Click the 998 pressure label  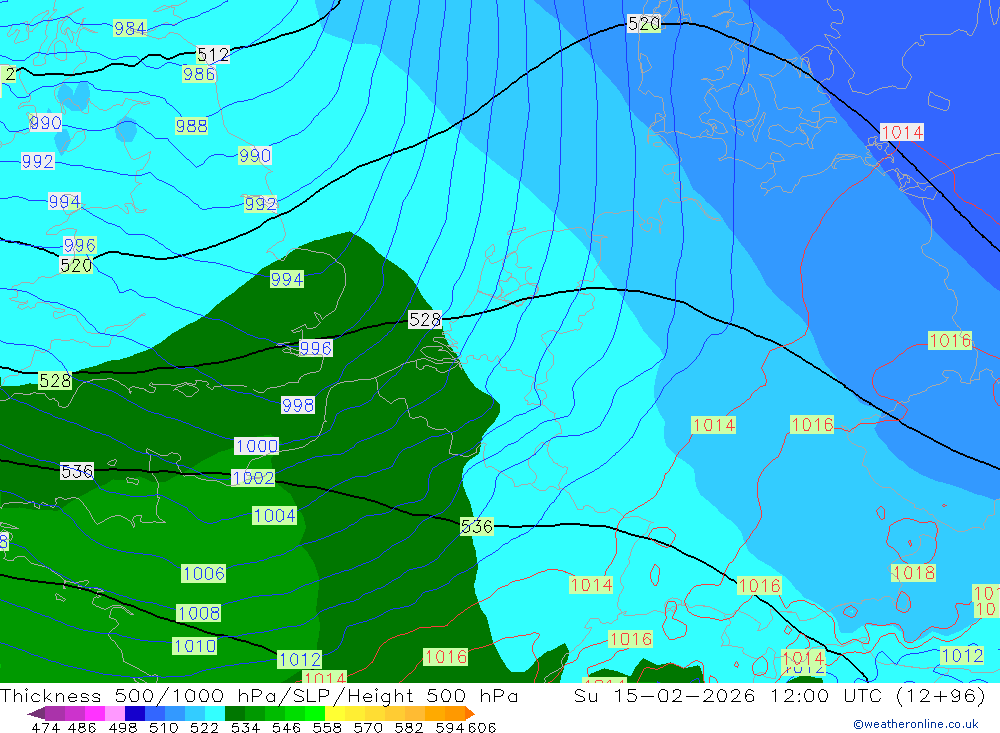pos(298,405)
